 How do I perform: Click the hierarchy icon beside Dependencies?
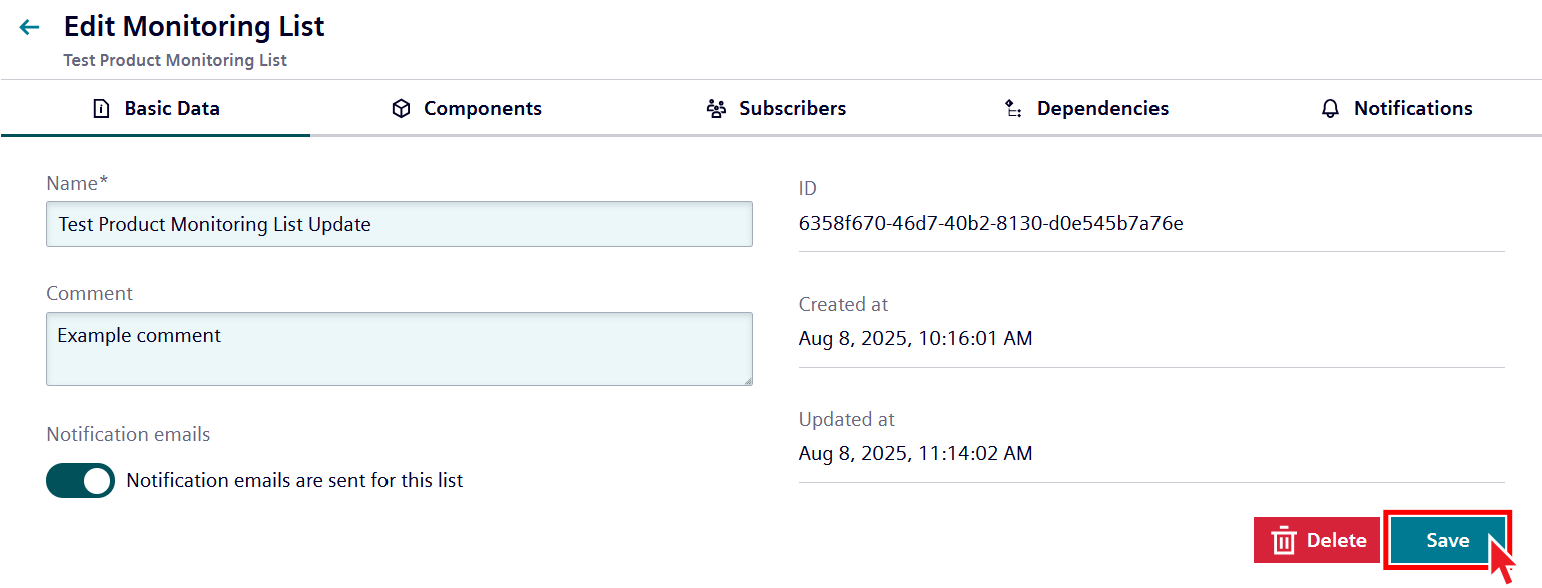point(1013,109)
